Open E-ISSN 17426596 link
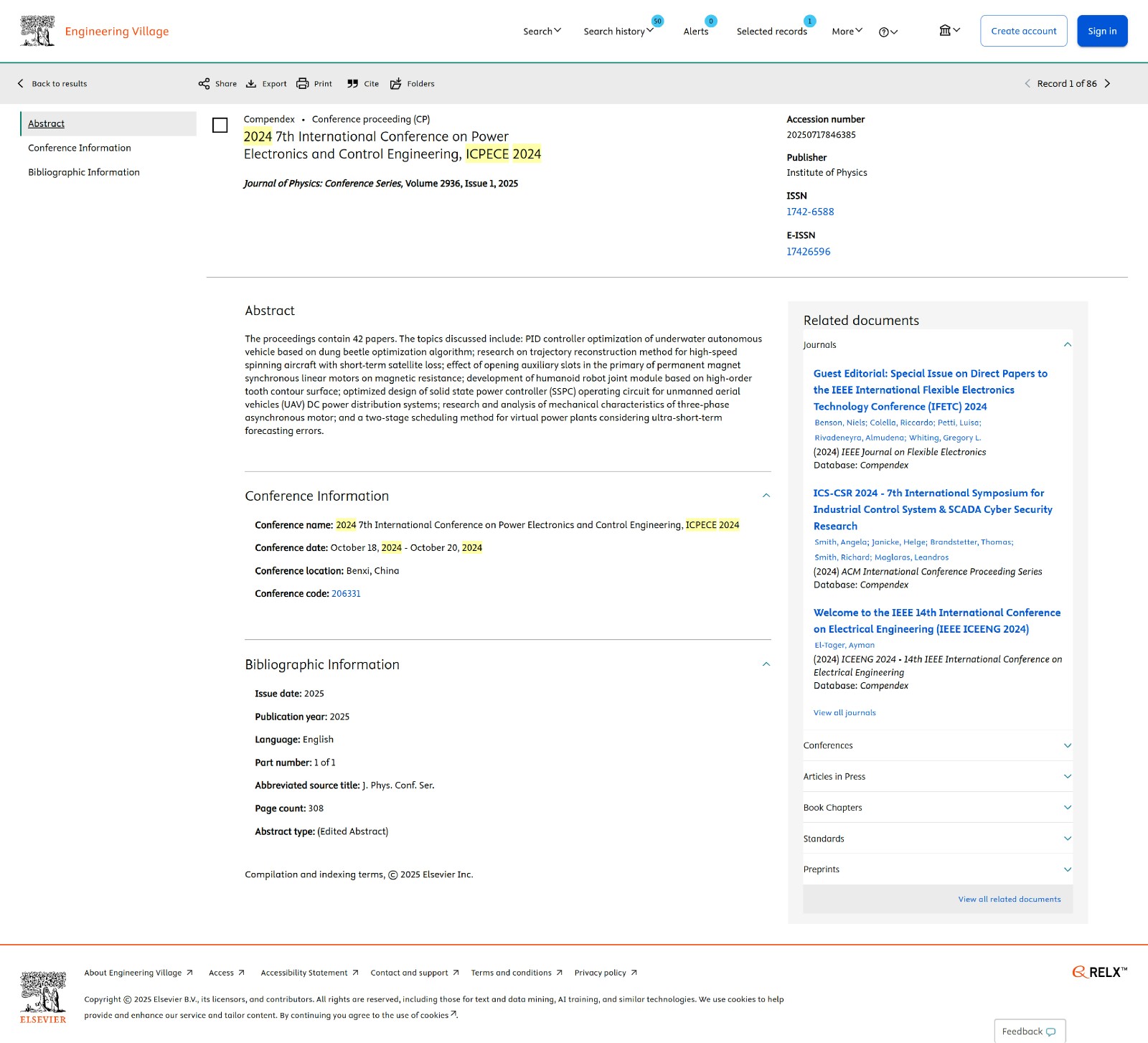Screen dimensions: 1148x1043 pos(809,252)
